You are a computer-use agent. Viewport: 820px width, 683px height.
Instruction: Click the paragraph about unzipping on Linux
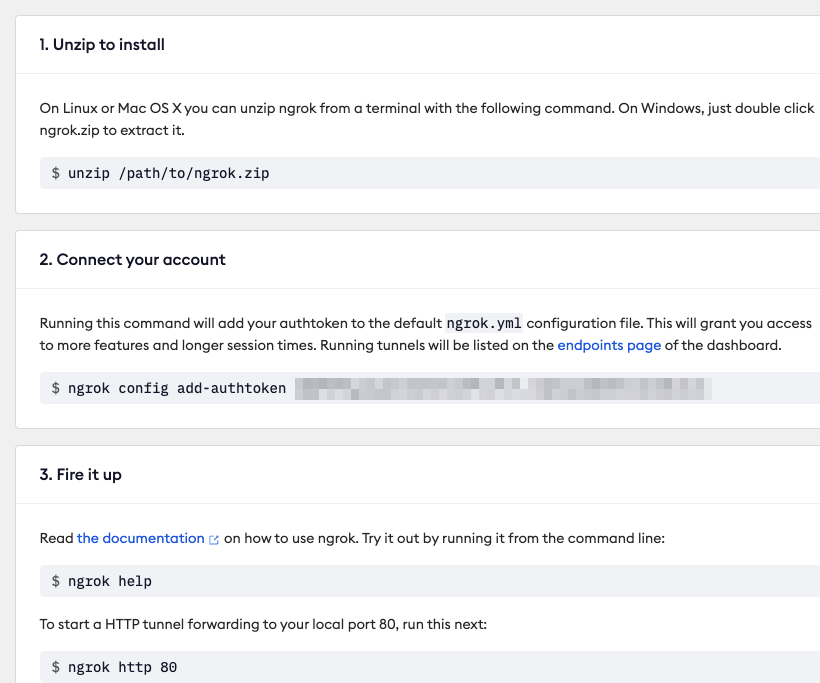427,119
